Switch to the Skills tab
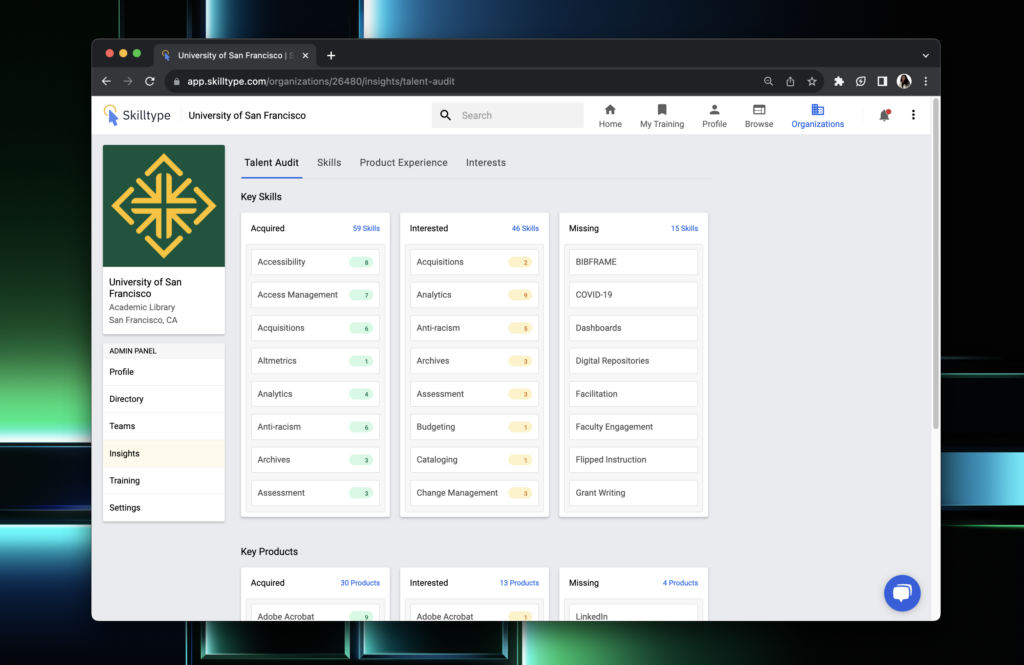 (328, 162)
